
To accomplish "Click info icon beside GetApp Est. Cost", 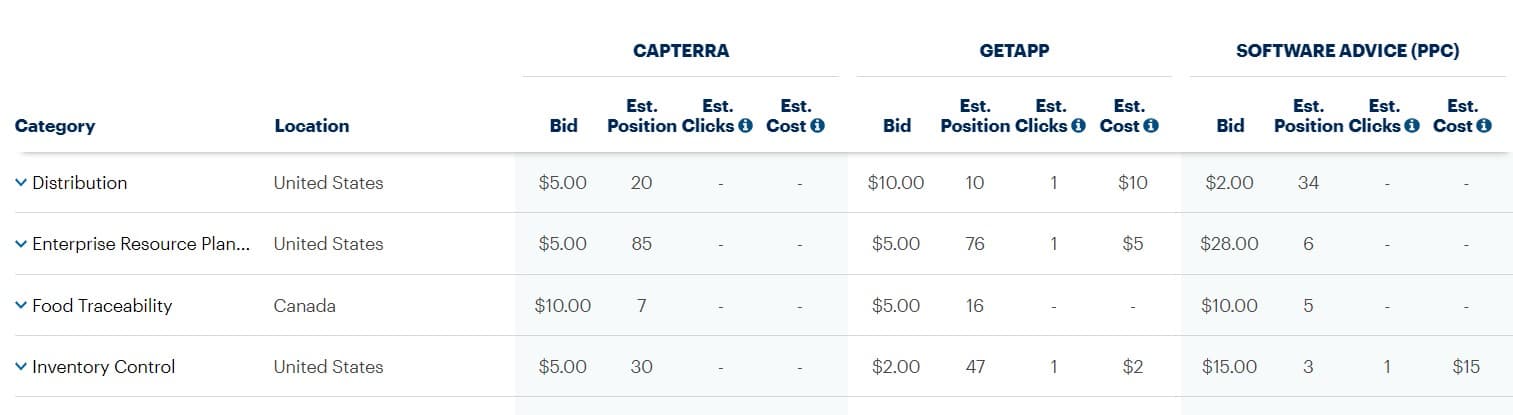I will click(x=1151, y=126).
